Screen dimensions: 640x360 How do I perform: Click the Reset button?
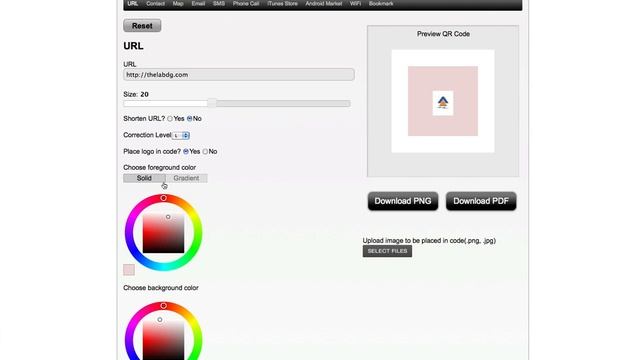coord(142,26)
